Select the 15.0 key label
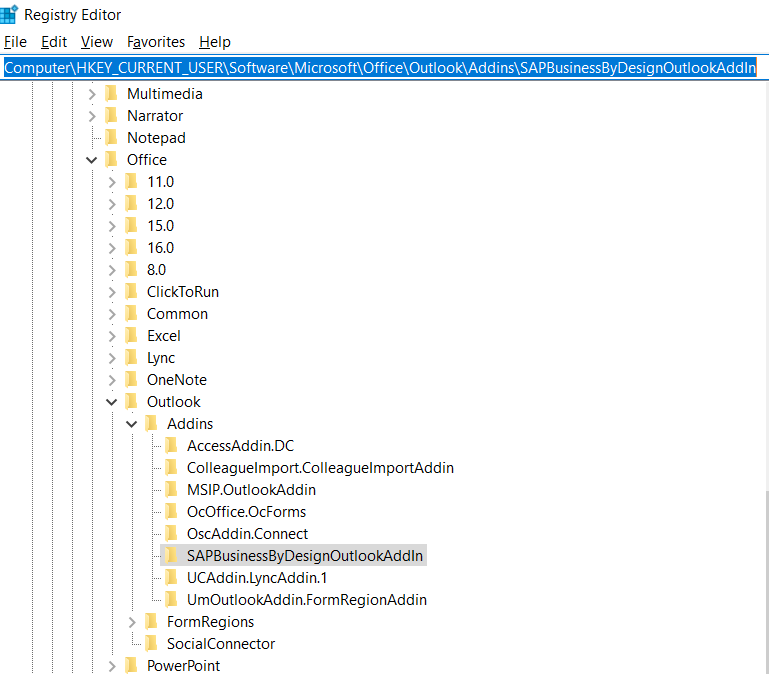Viewport: 769px width, 674px height. click(x=160, y=226)
